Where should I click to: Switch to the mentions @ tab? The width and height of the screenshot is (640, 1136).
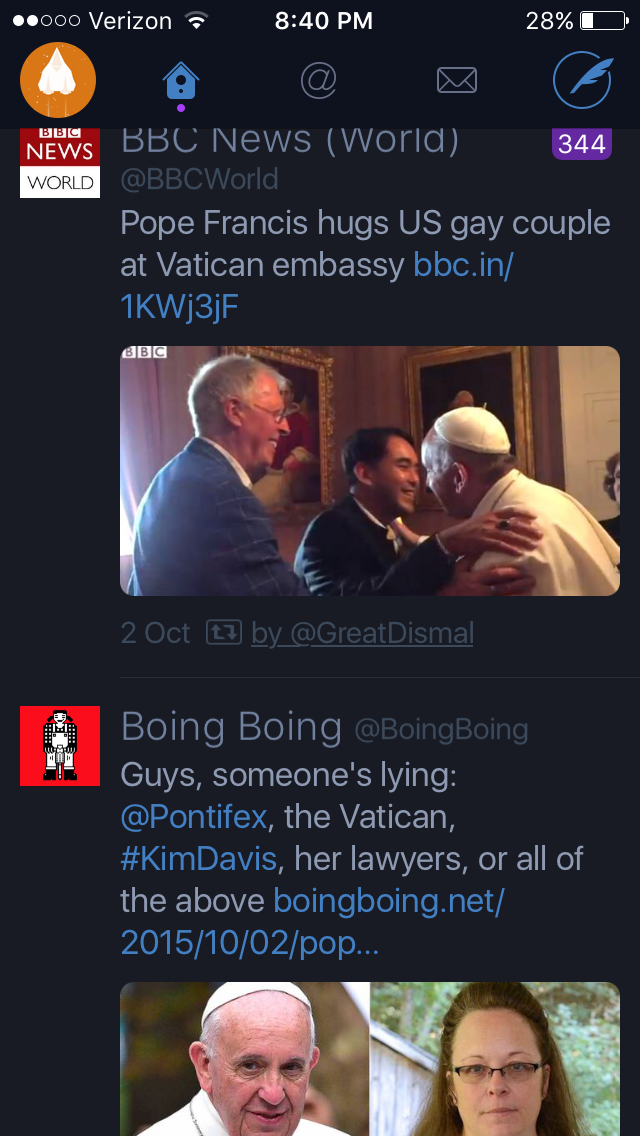click(x=318, y=81)
